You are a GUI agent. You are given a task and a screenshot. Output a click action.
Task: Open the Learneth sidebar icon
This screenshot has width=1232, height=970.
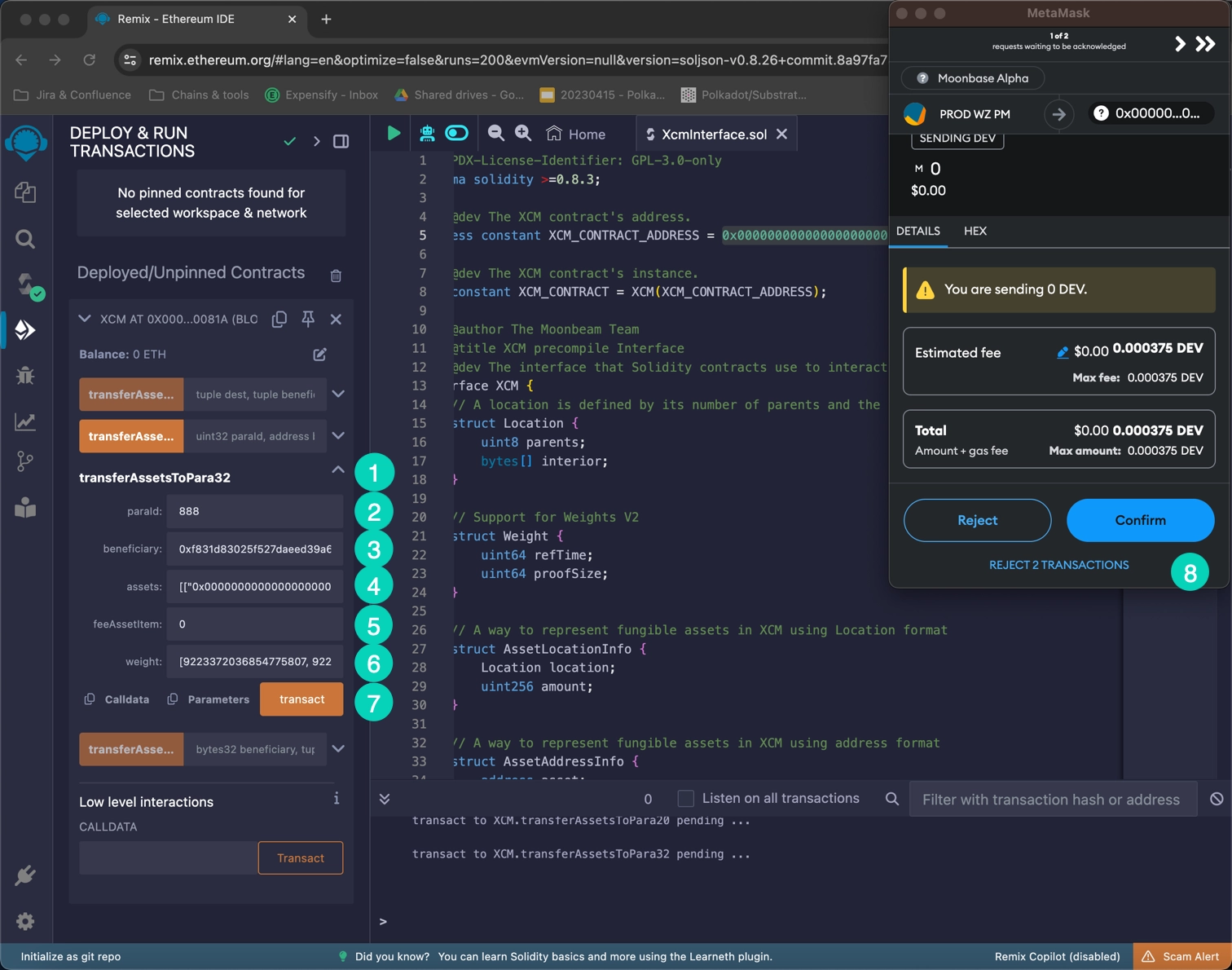pyautogui.click(x=25, y=508)
